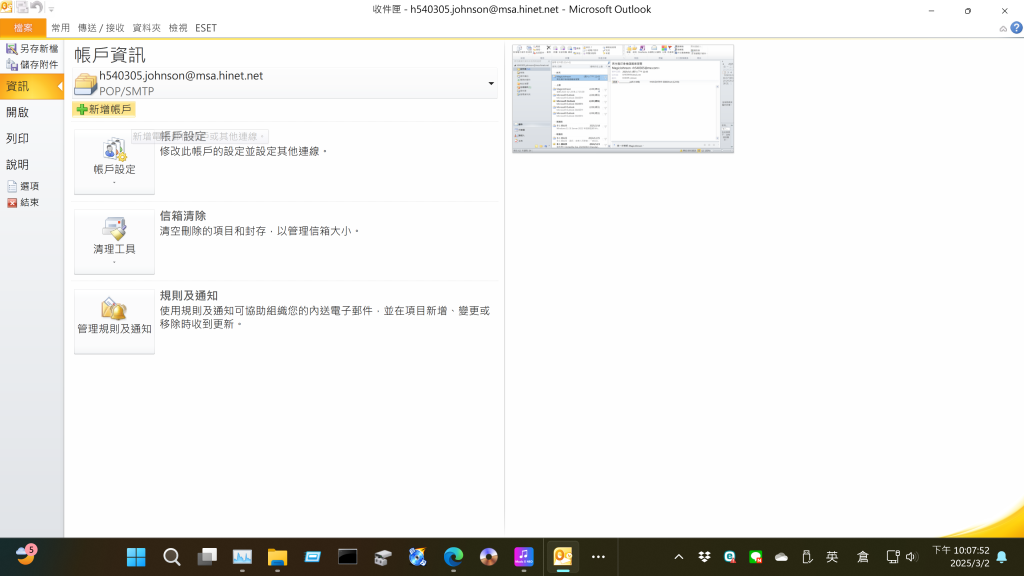This screenshot has height=576, width=1024.
Task: Click 管理規則及通知 (Manage Rules and Alerts) button
Action: (x=114, y=320)
